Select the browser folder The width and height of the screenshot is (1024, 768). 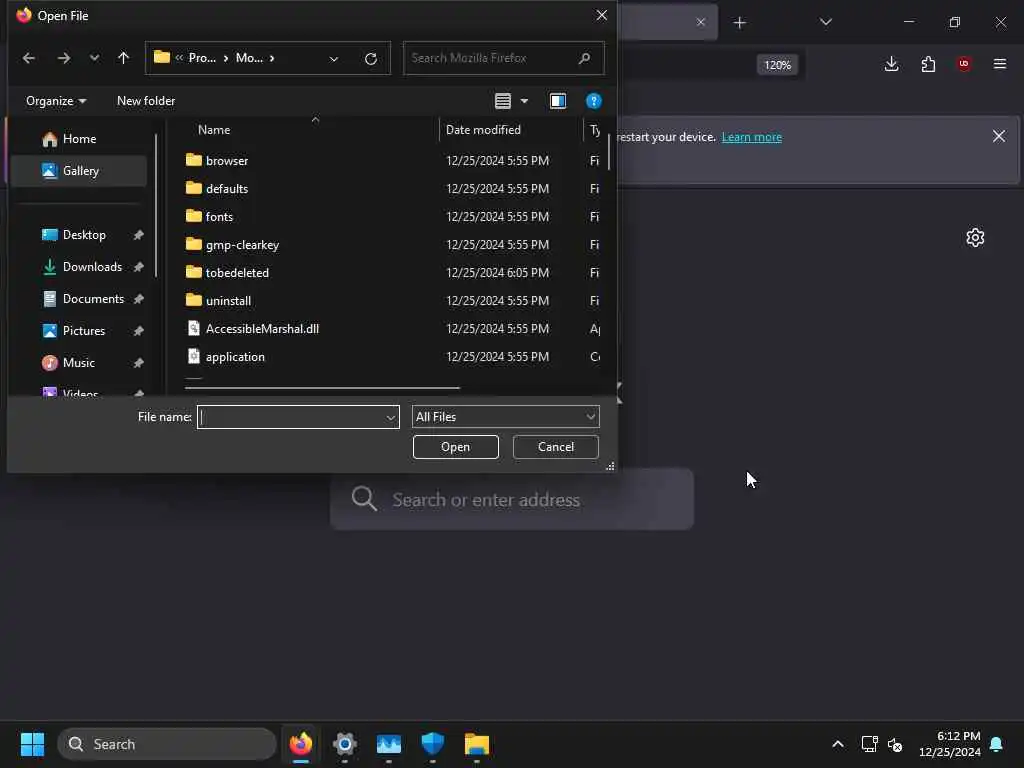click(x=227, y=161)
